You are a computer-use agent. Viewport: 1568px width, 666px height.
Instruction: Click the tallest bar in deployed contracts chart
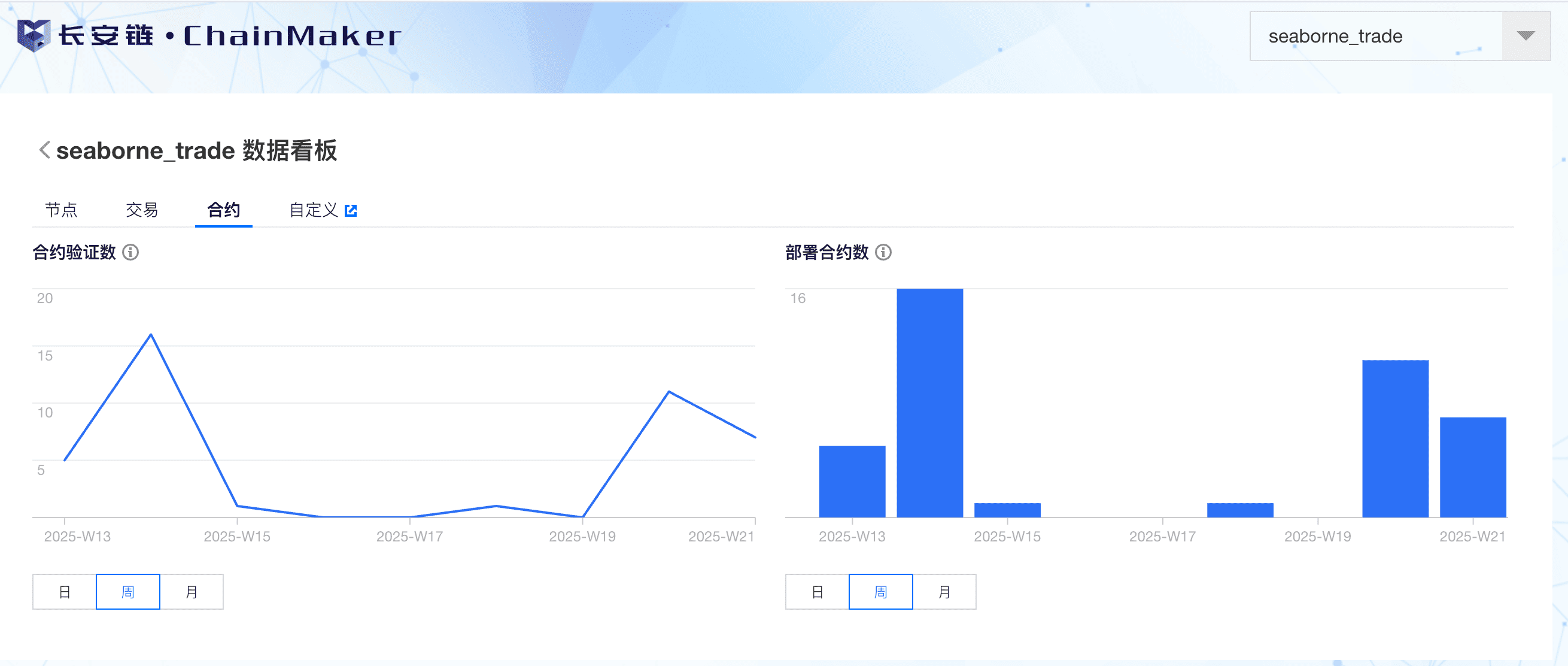pyautogui.click(x=929, y=402)
